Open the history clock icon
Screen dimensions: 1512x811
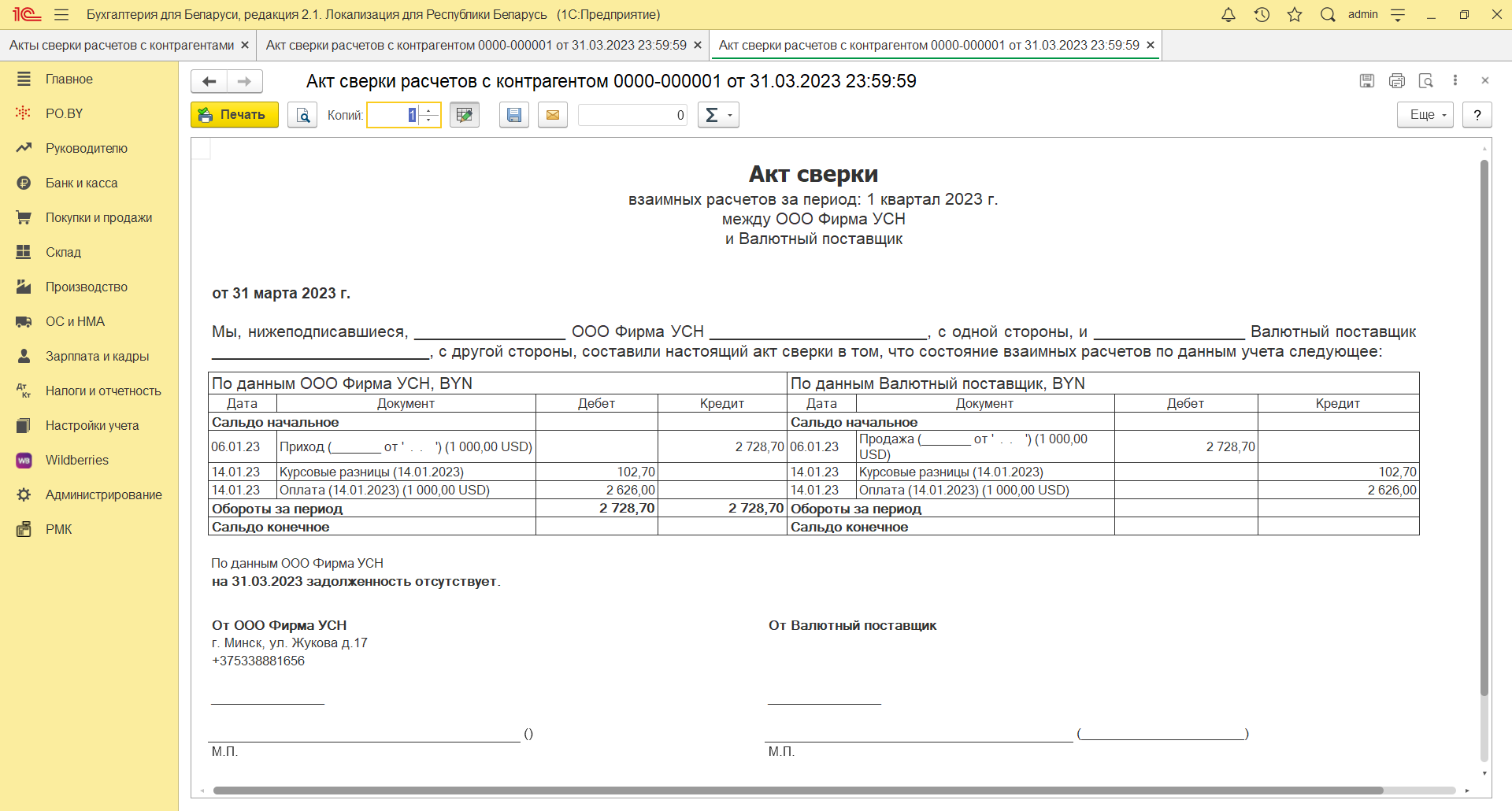click(x=1262, y=15)
